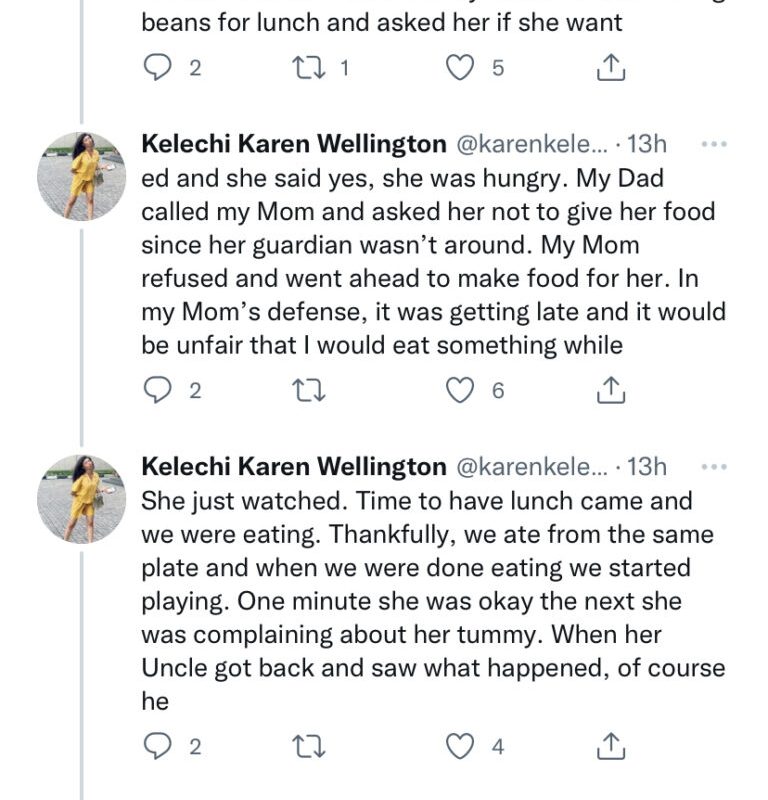Image resolution: width=768 pixels, height=800 pixels.
Task: Like the tweet with 6 likes
Action: (459, 391)
